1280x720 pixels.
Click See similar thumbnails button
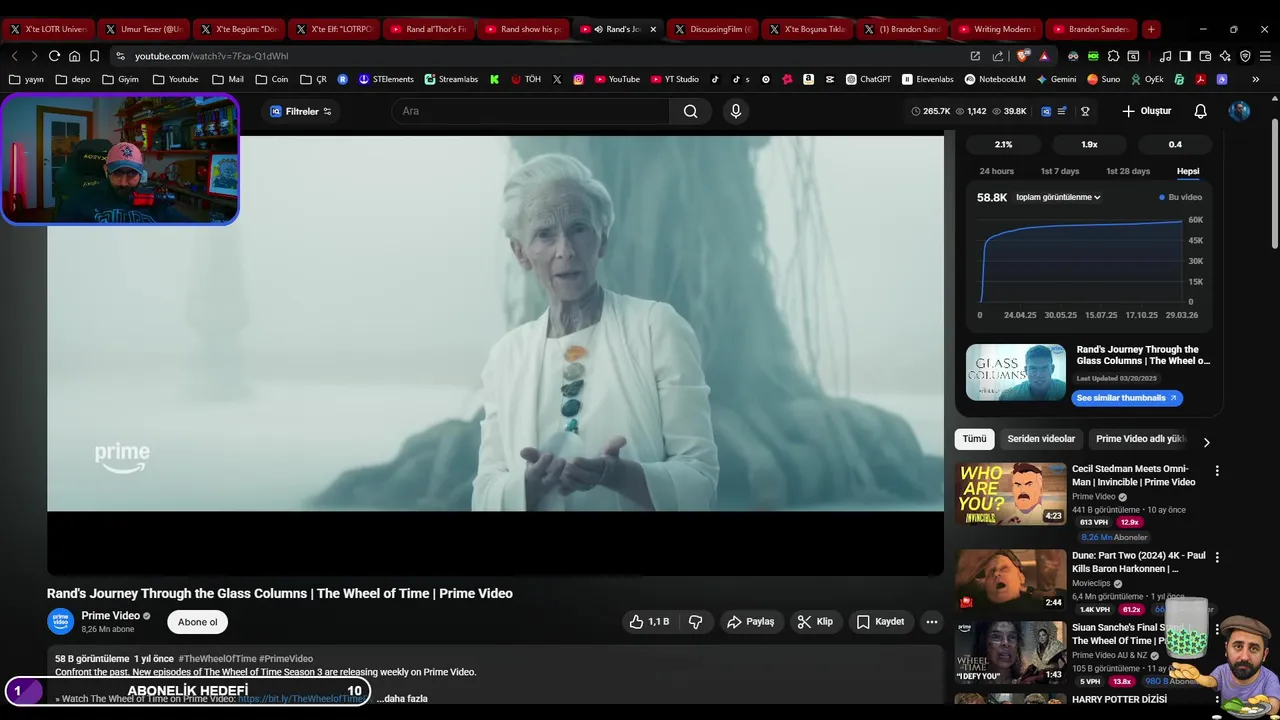[1127, 398]
